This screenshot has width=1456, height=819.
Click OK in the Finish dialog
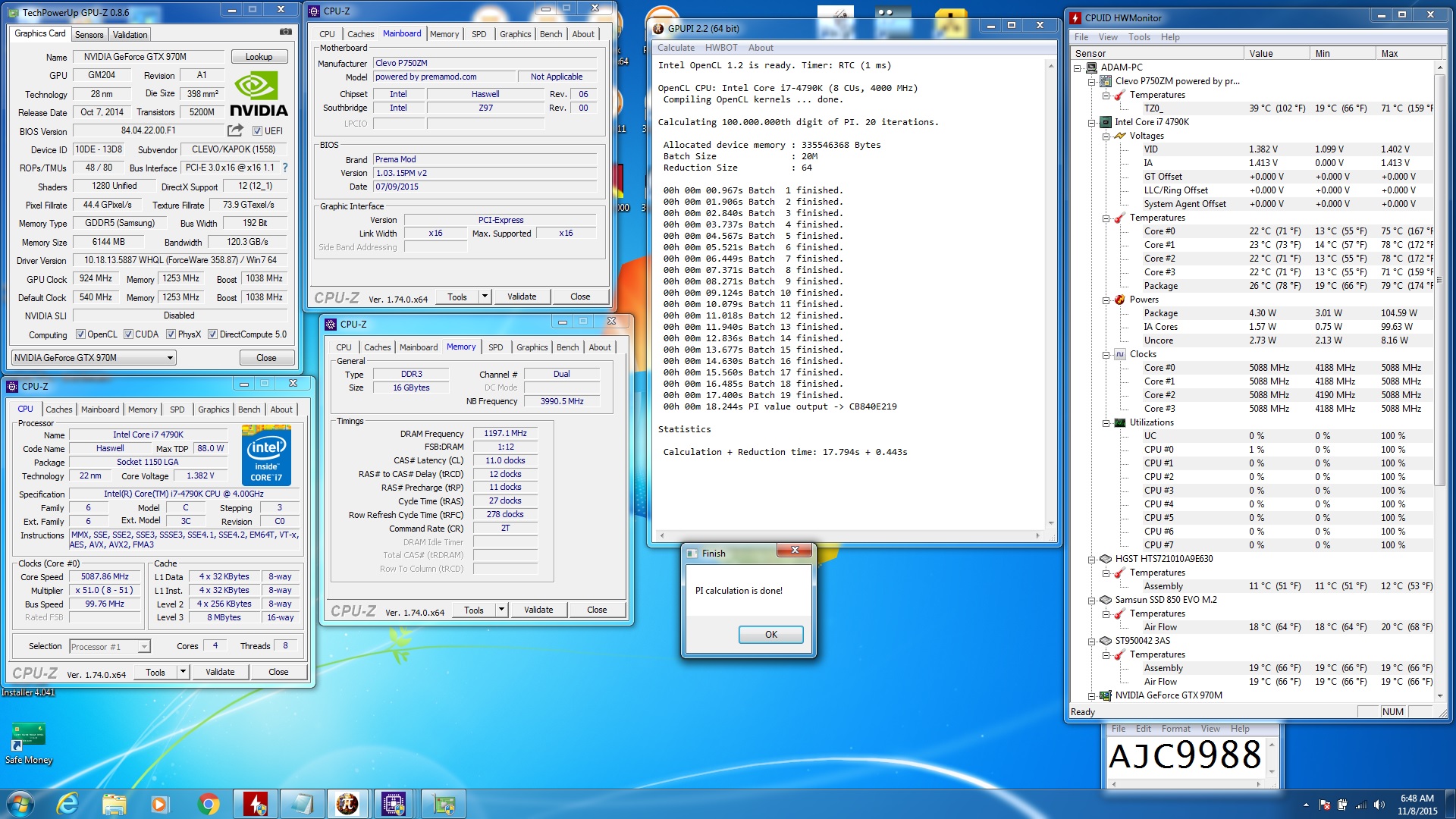click(770, 634)
